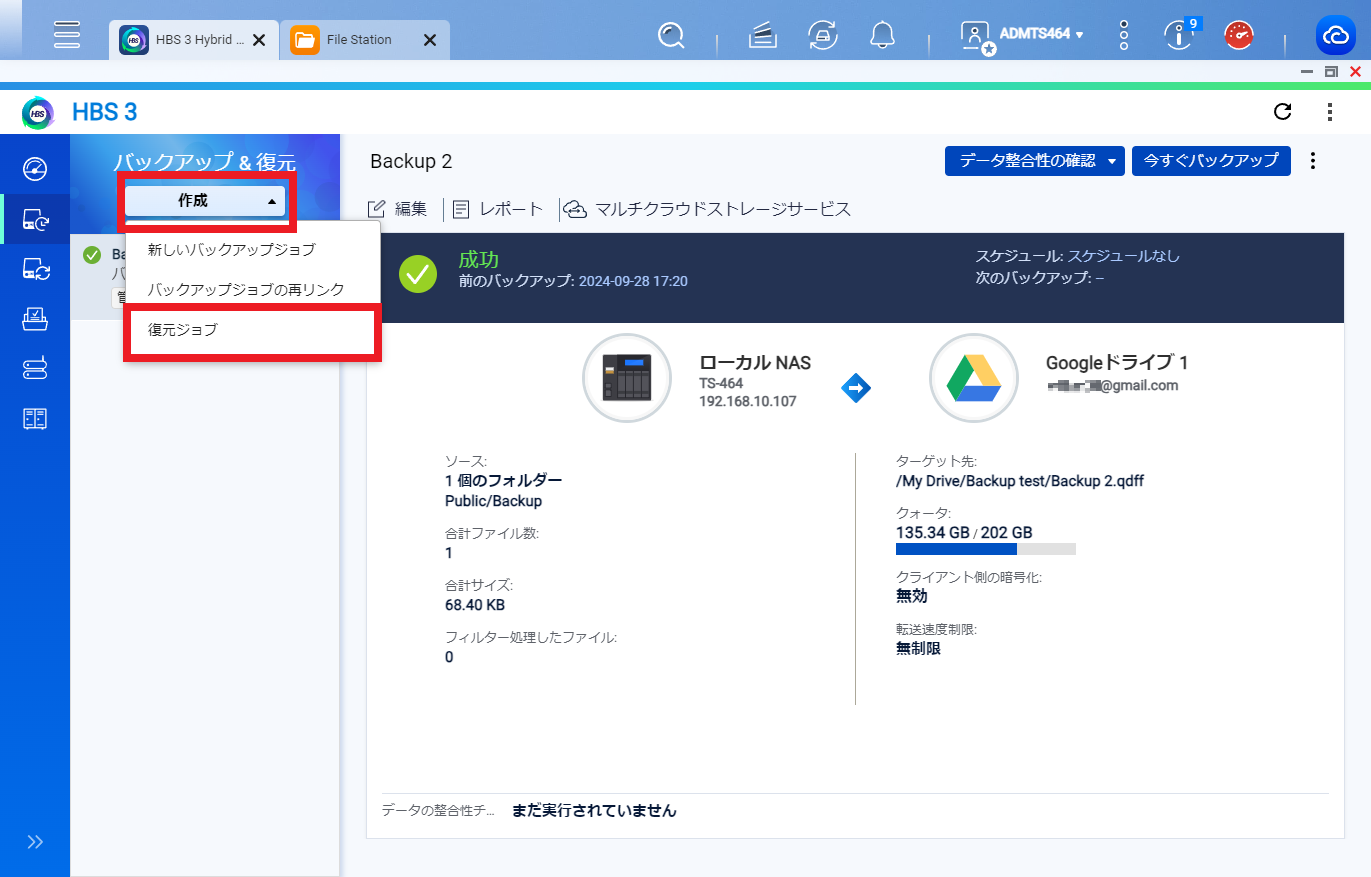The image size is (1371, 877).
Task: Expand the sidebar with double chevron
Action: point(35,842)
